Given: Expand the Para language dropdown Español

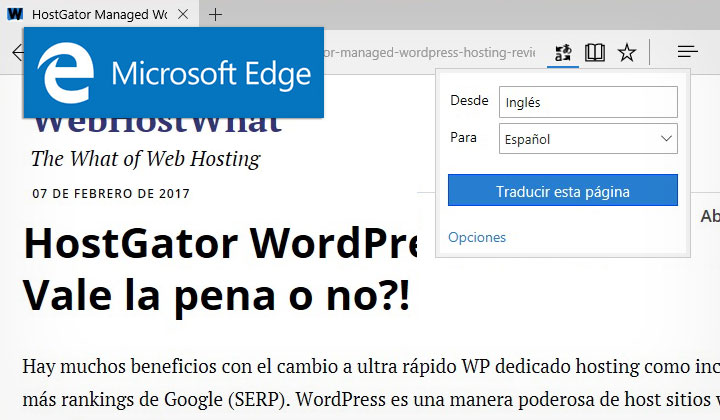Looking at the screenshot, I should coord(588,139).
